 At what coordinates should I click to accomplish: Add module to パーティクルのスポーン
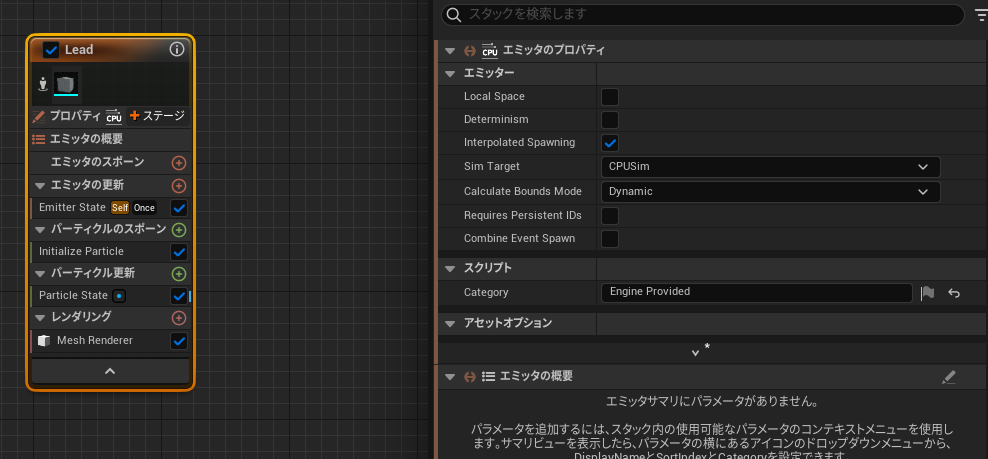pyautogui.click(x=179, y=229)
